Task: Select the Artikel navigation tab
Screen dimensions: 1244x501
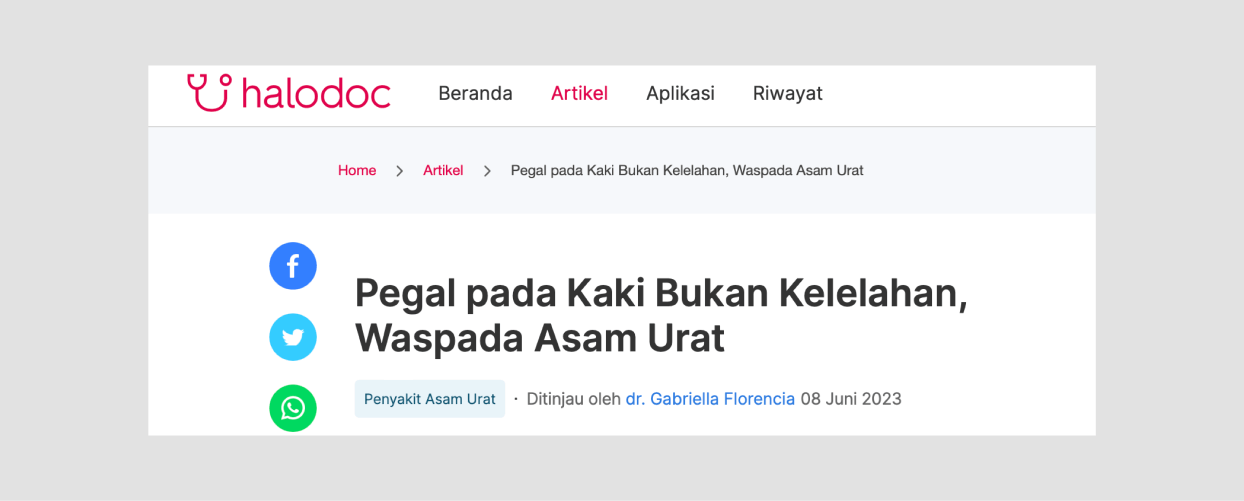Action: coord(580,93)
